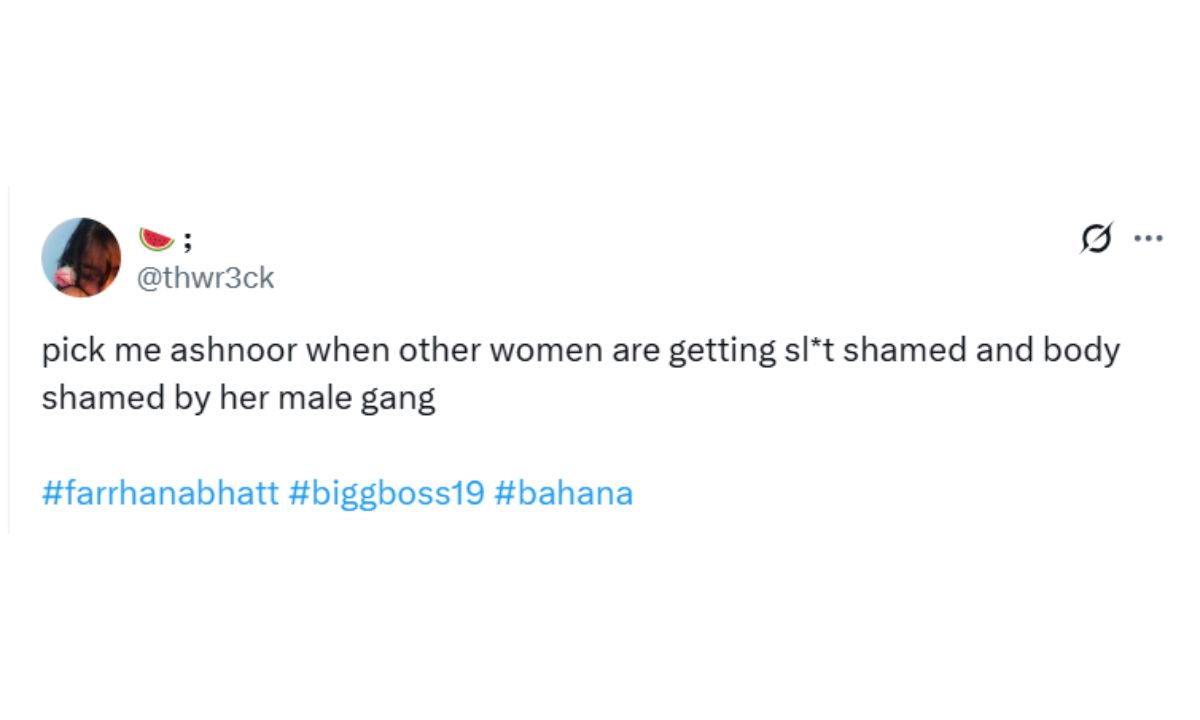Click the semicolon in the display name
This screenshot has height=720, width=1200.
click(187, 240)
